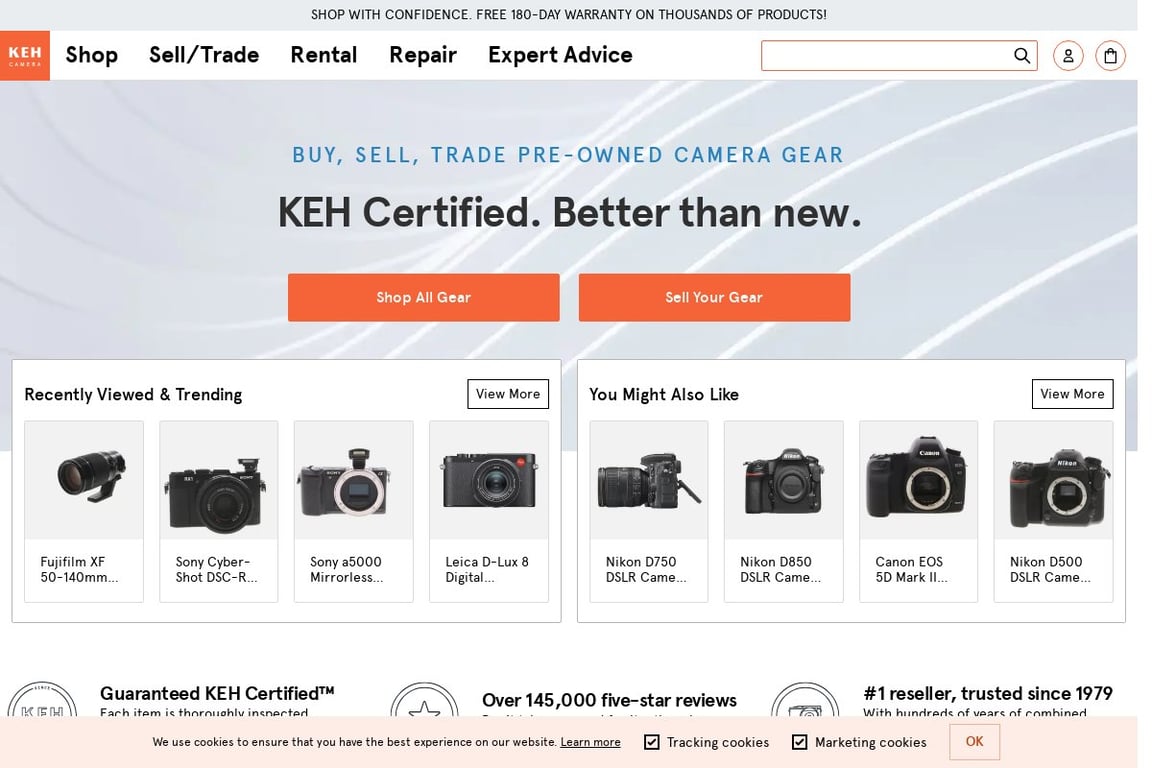Expand the Sell/Trade menu
Image resolution: width=1152 pixels, height=768 pixels.
tap(204, 55)
